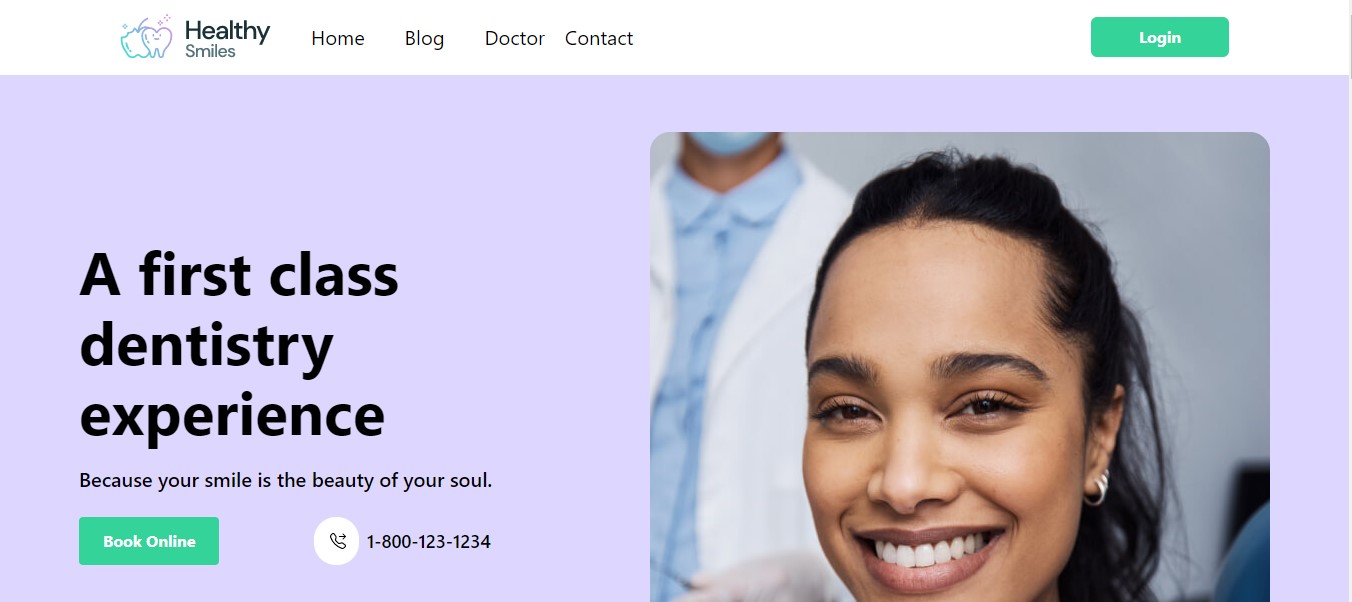Click the phone handset icon in the white circle
The height and width of the screenshot is (602, 1352).
pyautogui.click(x=337, y=541)
